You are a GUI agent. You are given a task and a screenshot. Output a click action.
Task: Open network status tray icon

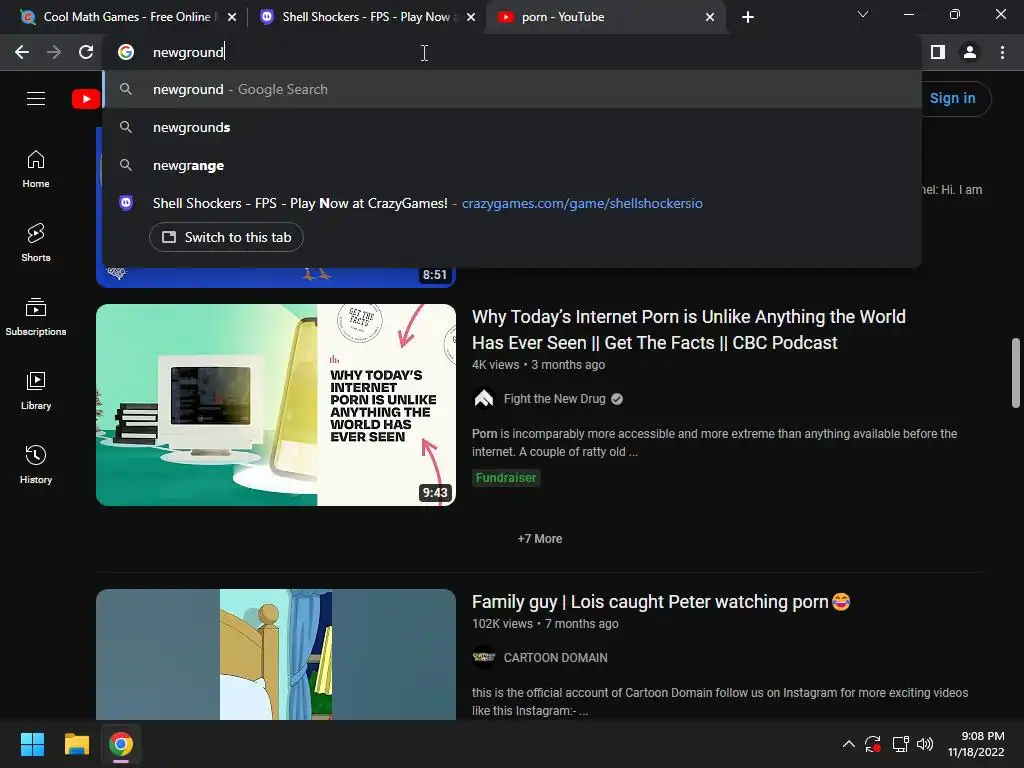pos(901,744)
